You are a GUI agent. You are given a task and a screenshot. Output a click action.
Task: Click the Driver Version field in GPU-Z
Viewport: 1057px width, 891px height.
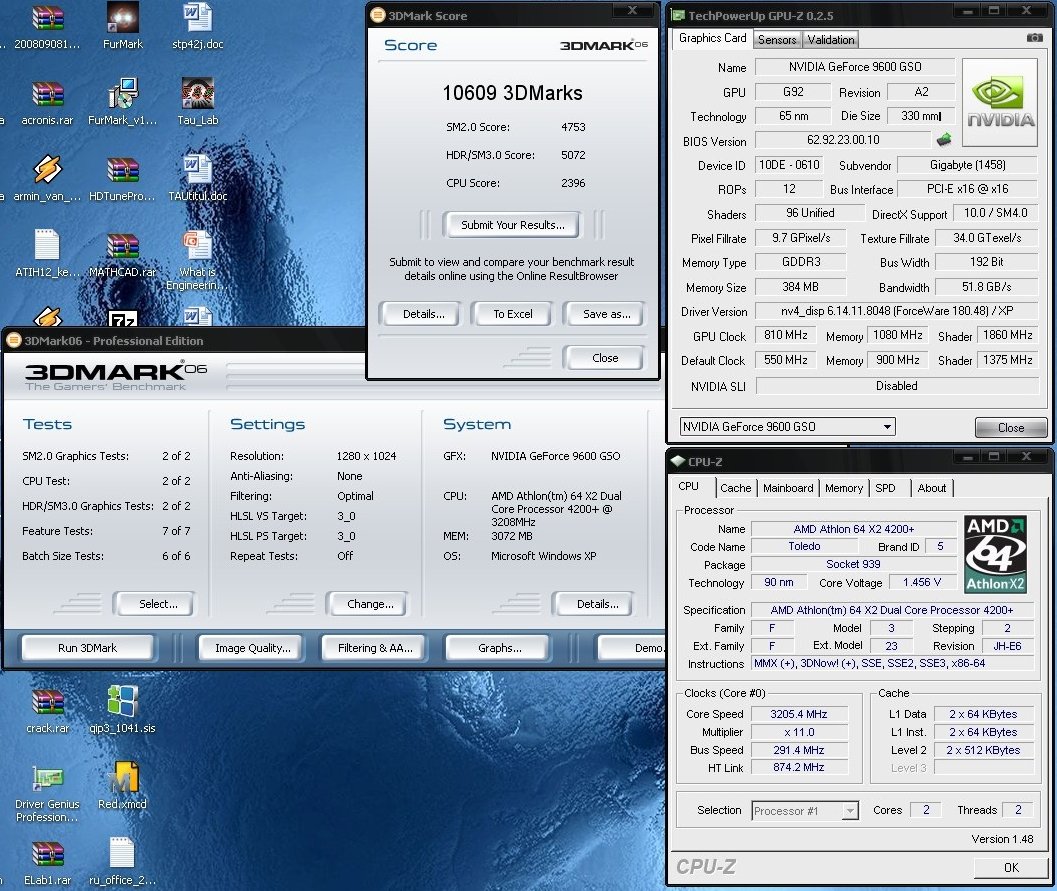pyautogui.click(x=897, y=311)
